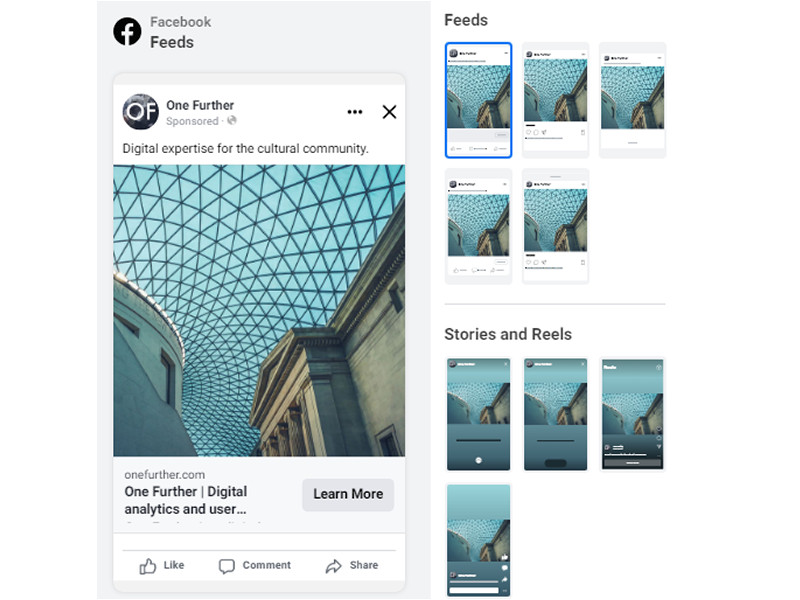Select the first Stories and Reels thumbnail
The width and height of the screenshot is (800, 600).
[479, 414]
